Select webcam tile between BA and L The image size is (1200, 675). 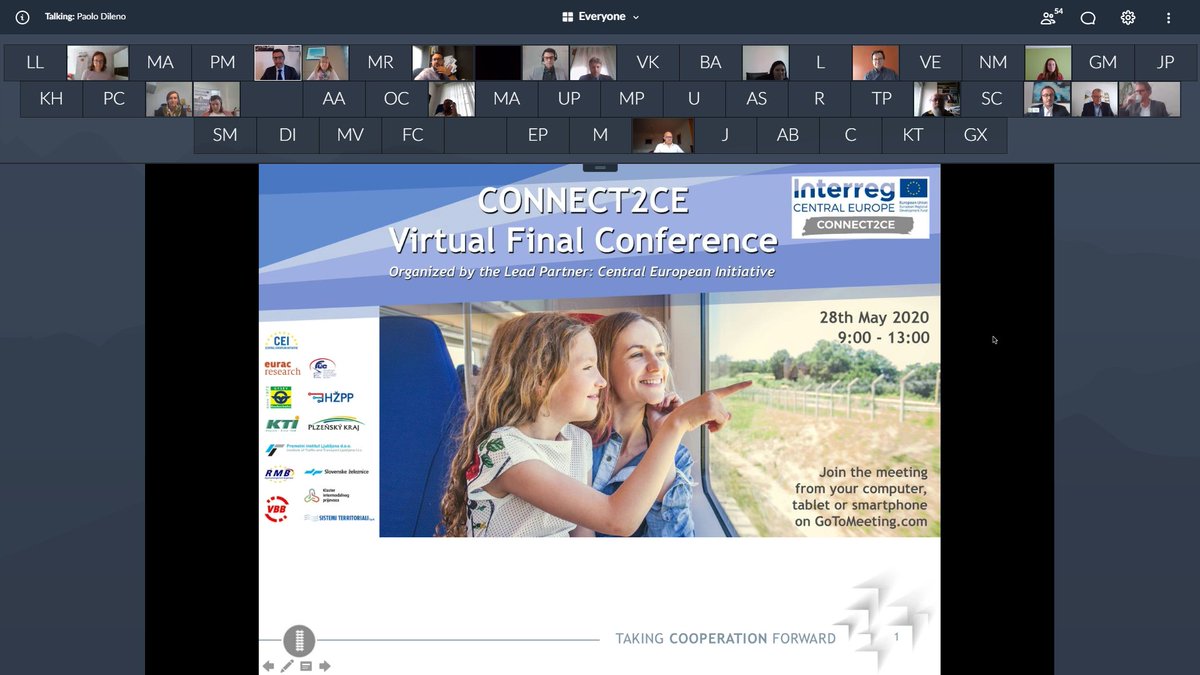765,62
